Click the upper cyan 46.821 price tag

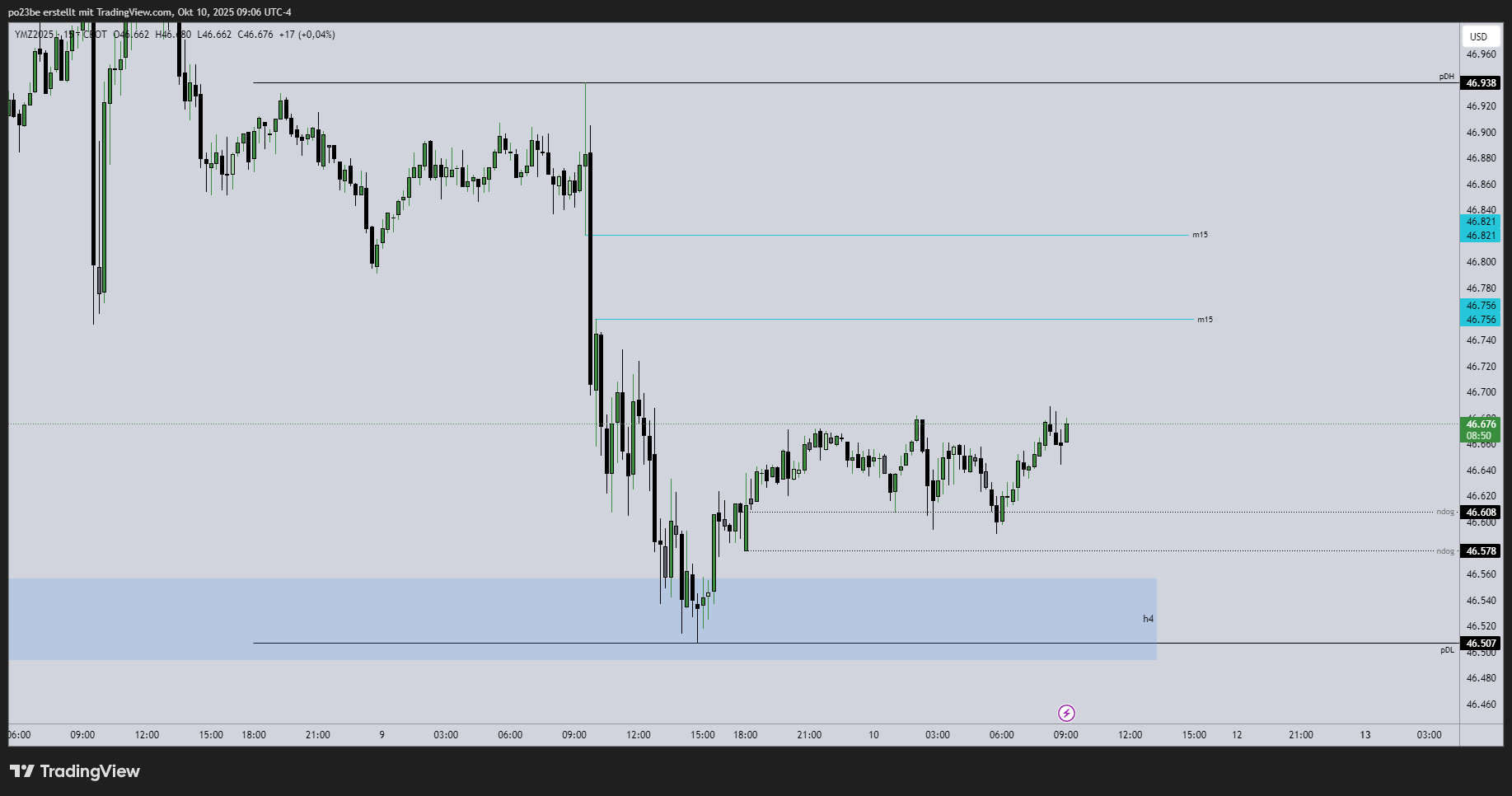pos(1481,222)
